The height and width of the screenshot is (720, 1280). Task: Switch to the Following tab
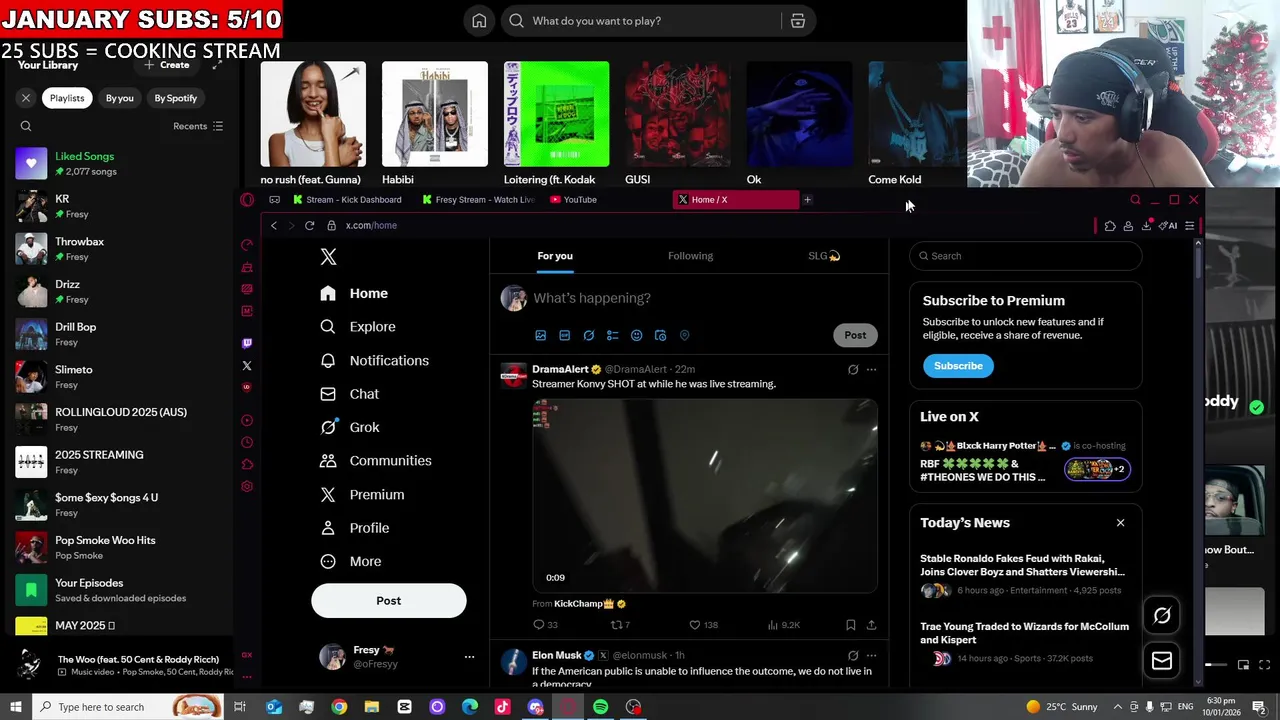[690, 256]
